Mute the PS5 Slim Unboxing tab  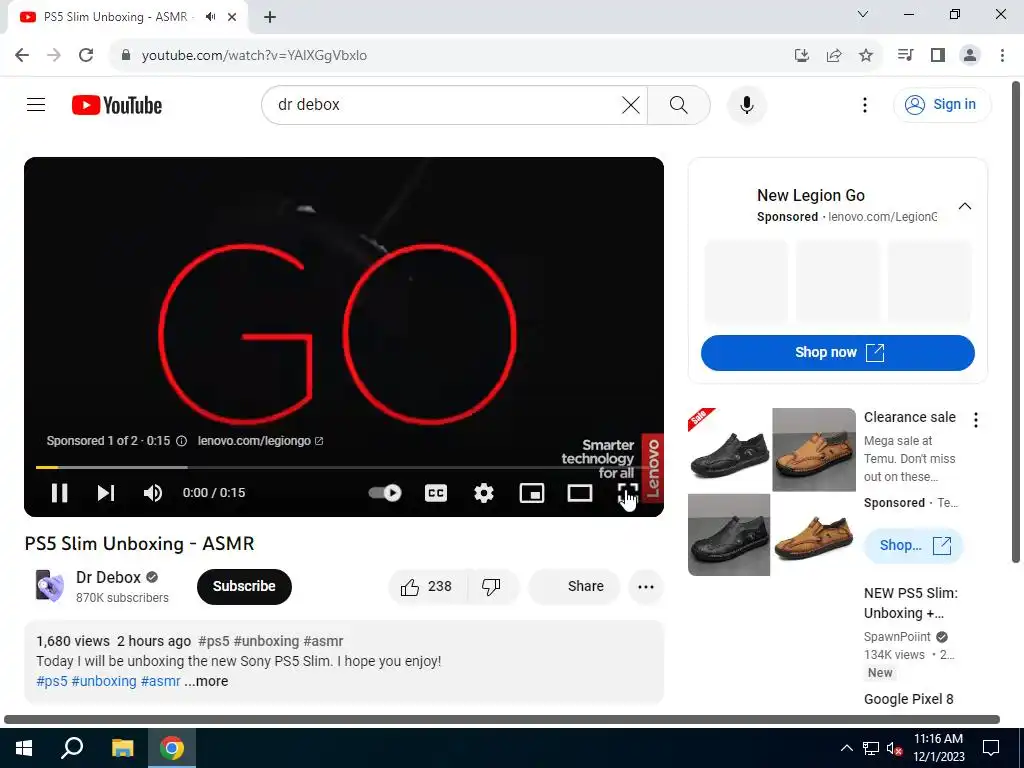click(210, 17)
